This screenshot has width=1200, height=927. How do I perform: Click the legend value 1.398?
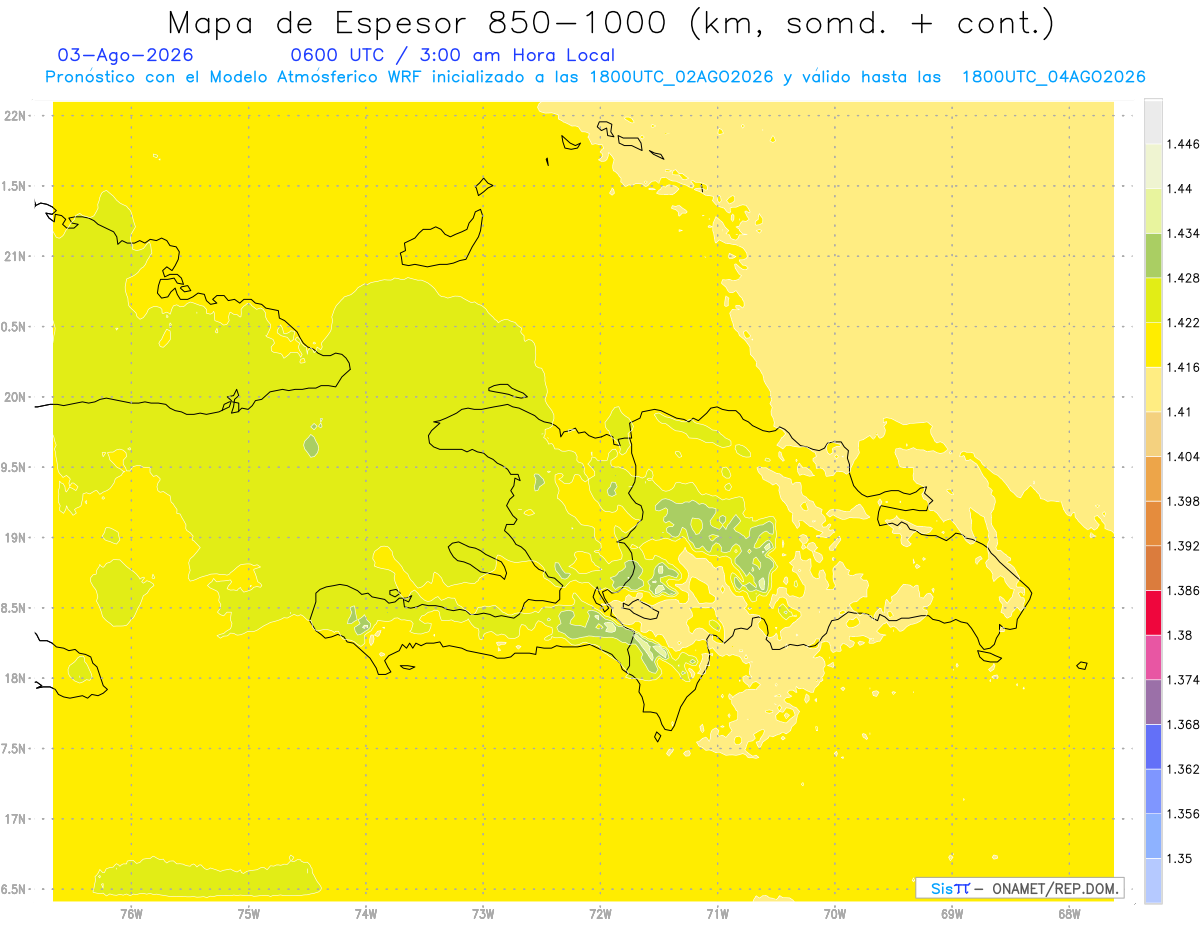[x=1184, y=501]
